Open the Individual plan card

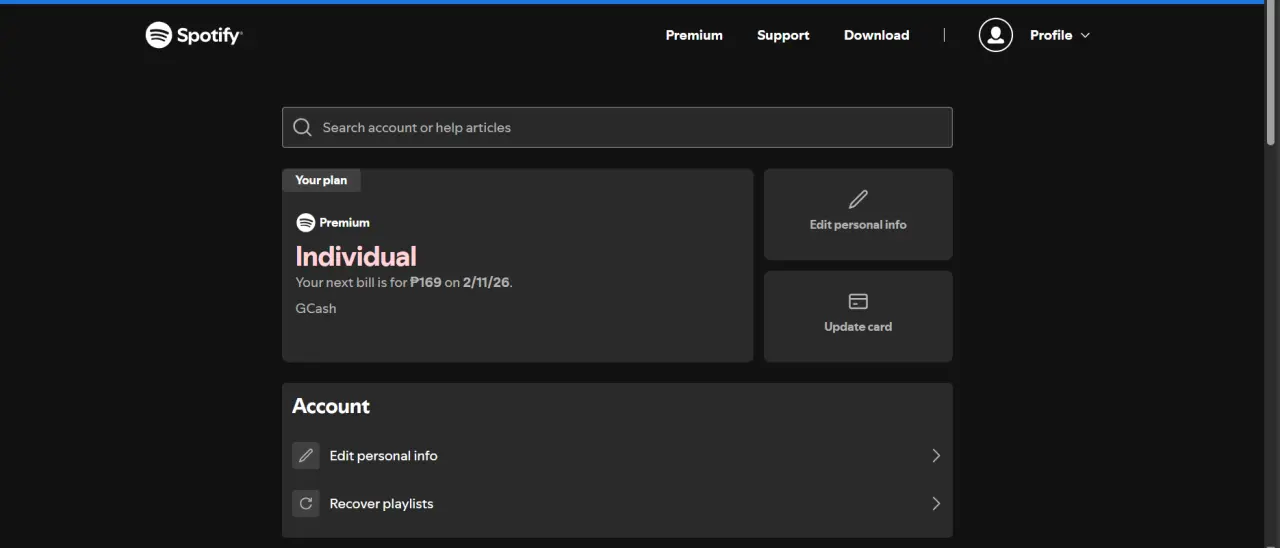tap(517, 265)
